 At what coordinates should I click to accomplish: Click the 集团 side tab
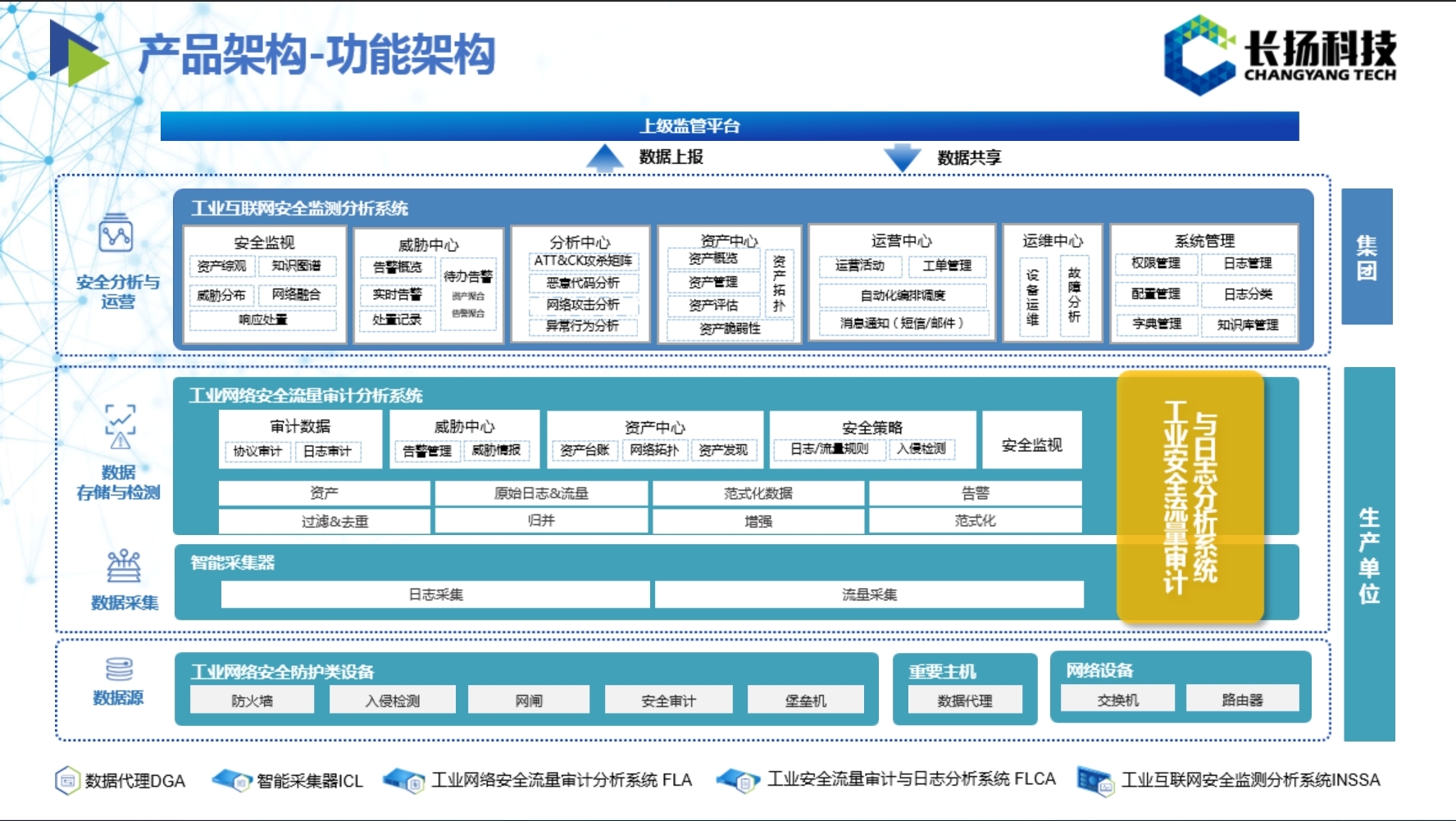1367,256
